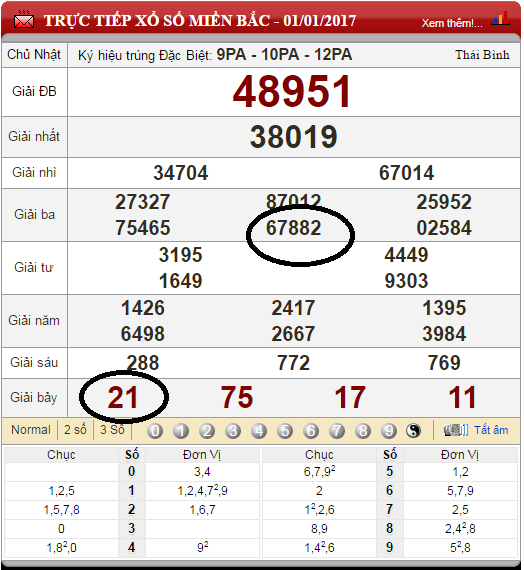Select digit 7 filter ball
The image size is (524, 570).
coord(337,431)
